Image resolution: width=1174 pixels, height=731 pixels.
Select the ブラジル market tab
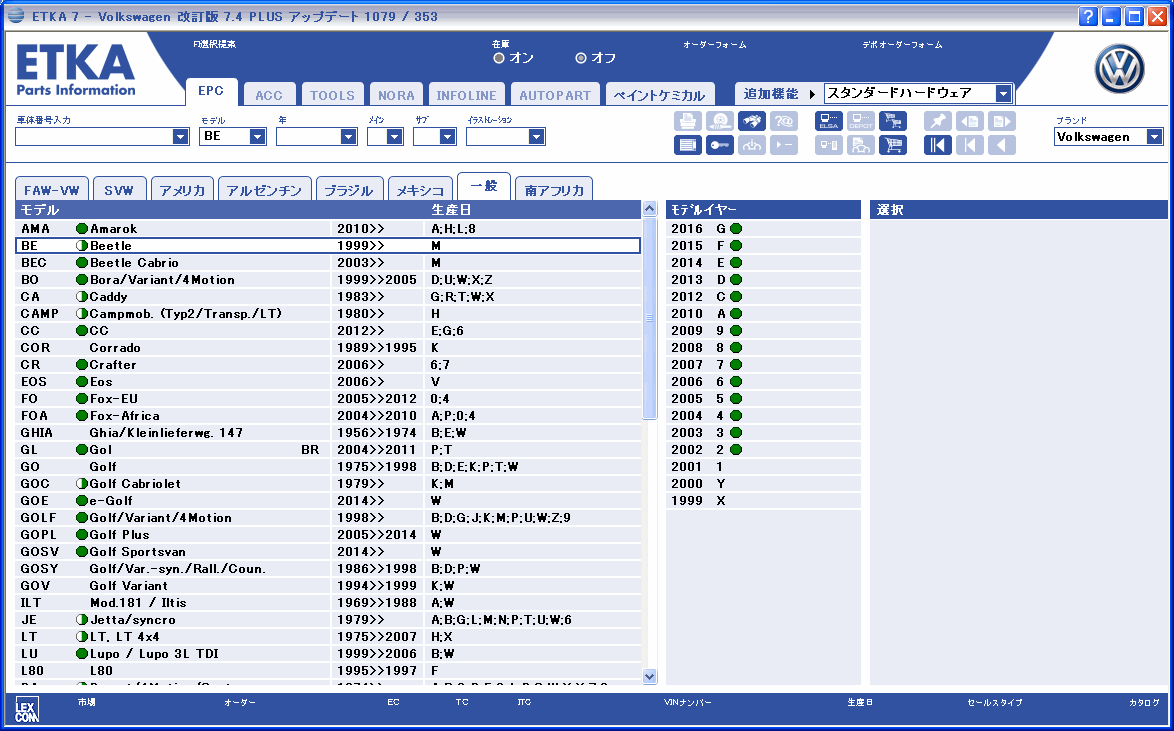pos(349,190)
